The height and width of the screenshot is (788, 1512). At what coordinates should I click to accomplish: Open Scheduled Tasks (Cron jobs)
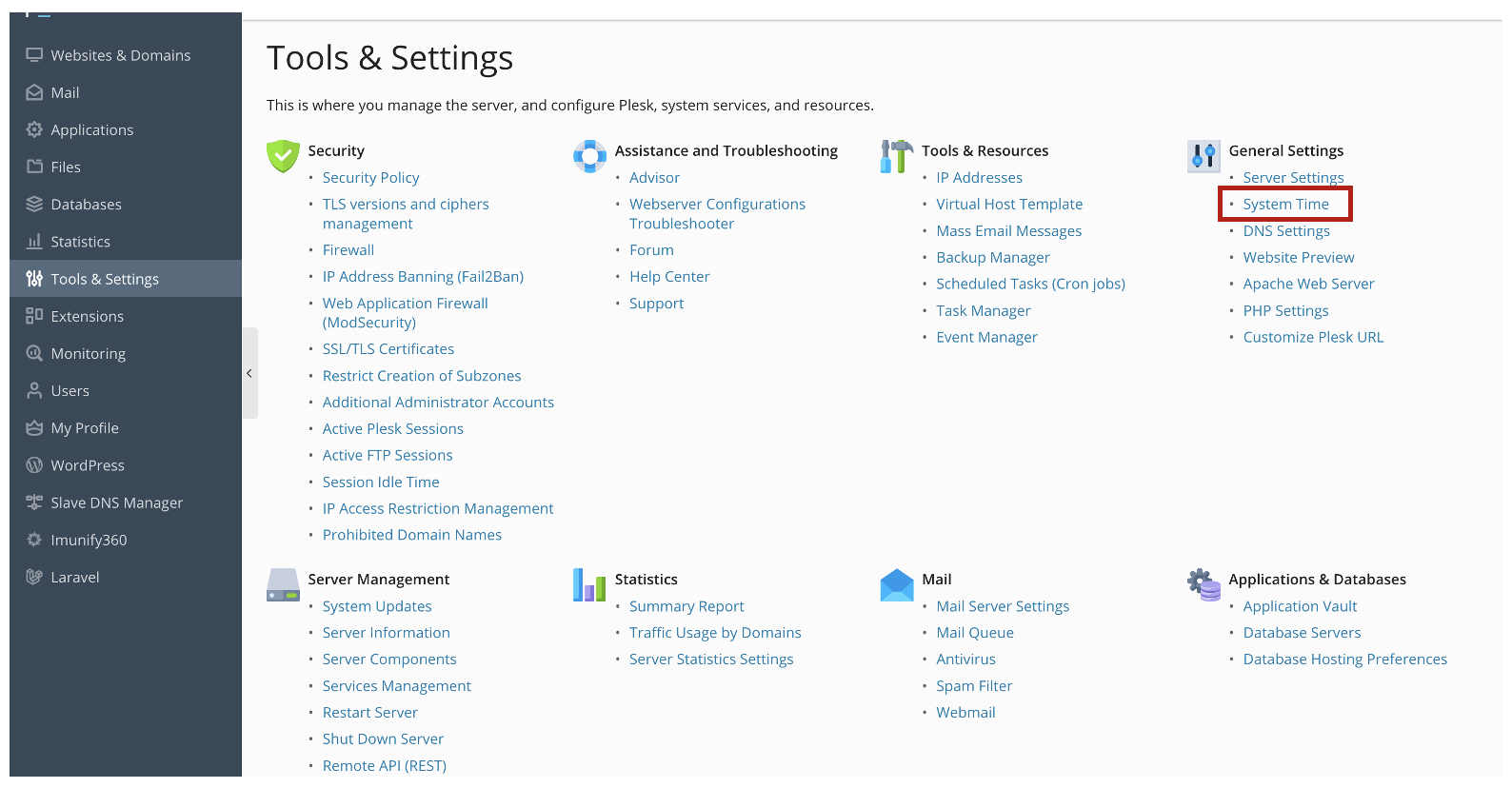pyautogui.click(x=1030, y=284)
